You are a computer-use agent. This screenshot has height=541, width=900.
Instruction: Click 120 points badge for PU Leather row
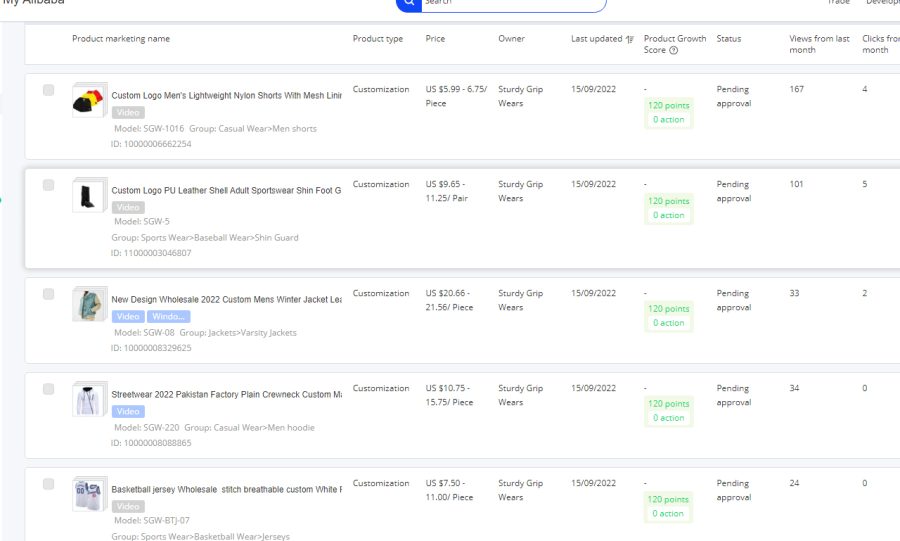(x=669, y=201)
